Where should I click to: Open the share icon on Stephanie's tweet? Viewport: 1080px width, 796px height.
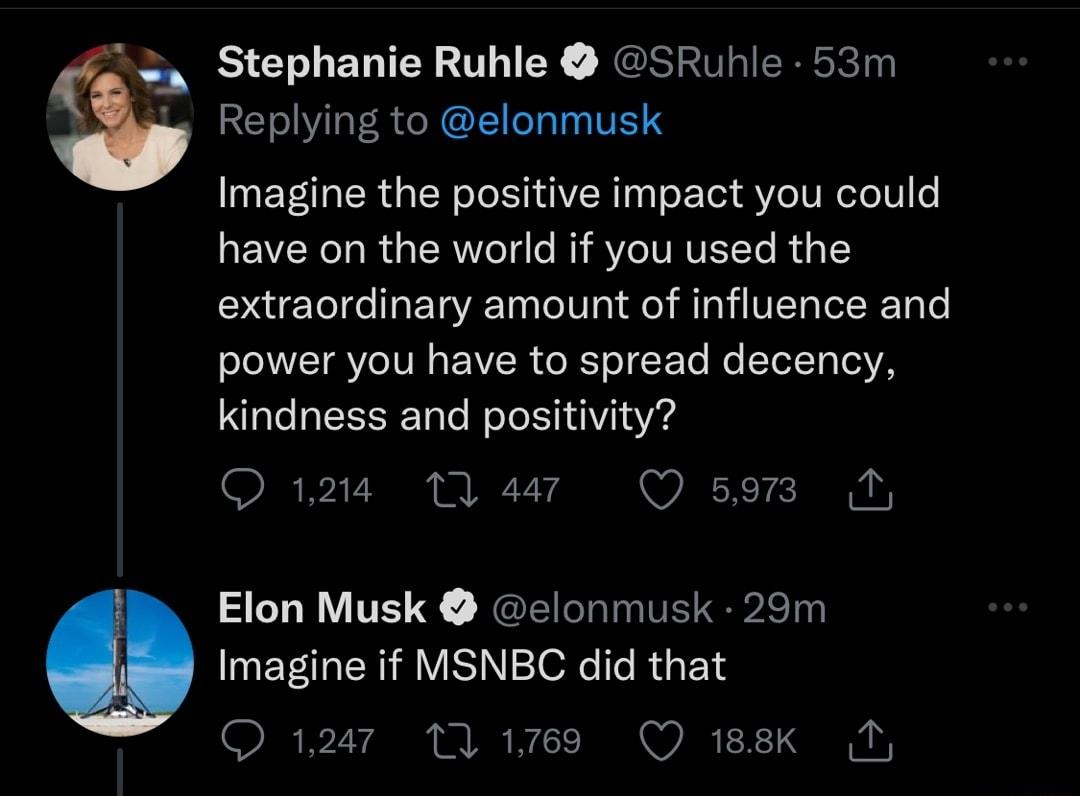pos(871,489)
